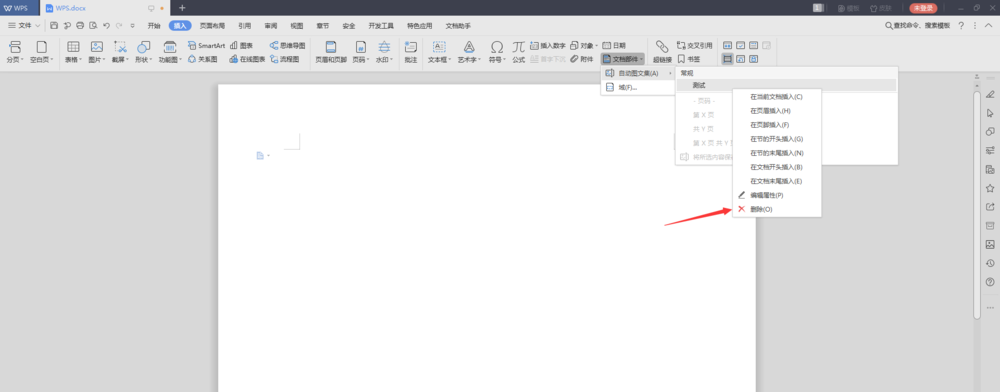
Task: Click the help question mark in title area
Action: pyautogui.click(x=961, y=25)
